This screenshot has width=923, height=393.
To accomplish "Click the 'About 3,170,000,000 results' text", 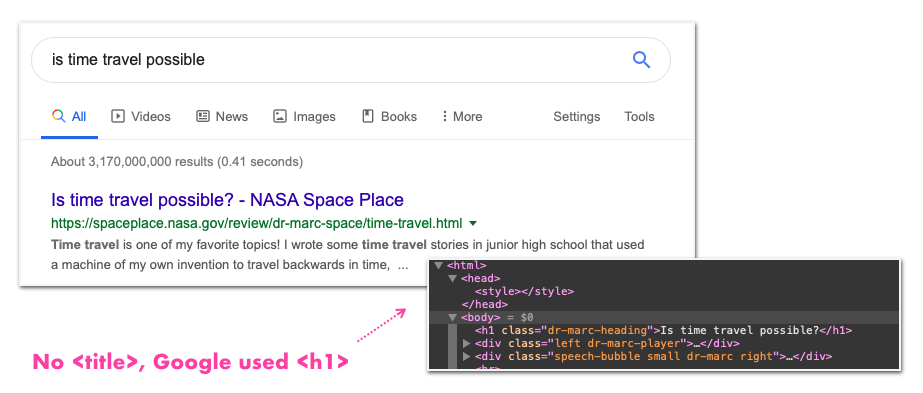I will (177, 161).
